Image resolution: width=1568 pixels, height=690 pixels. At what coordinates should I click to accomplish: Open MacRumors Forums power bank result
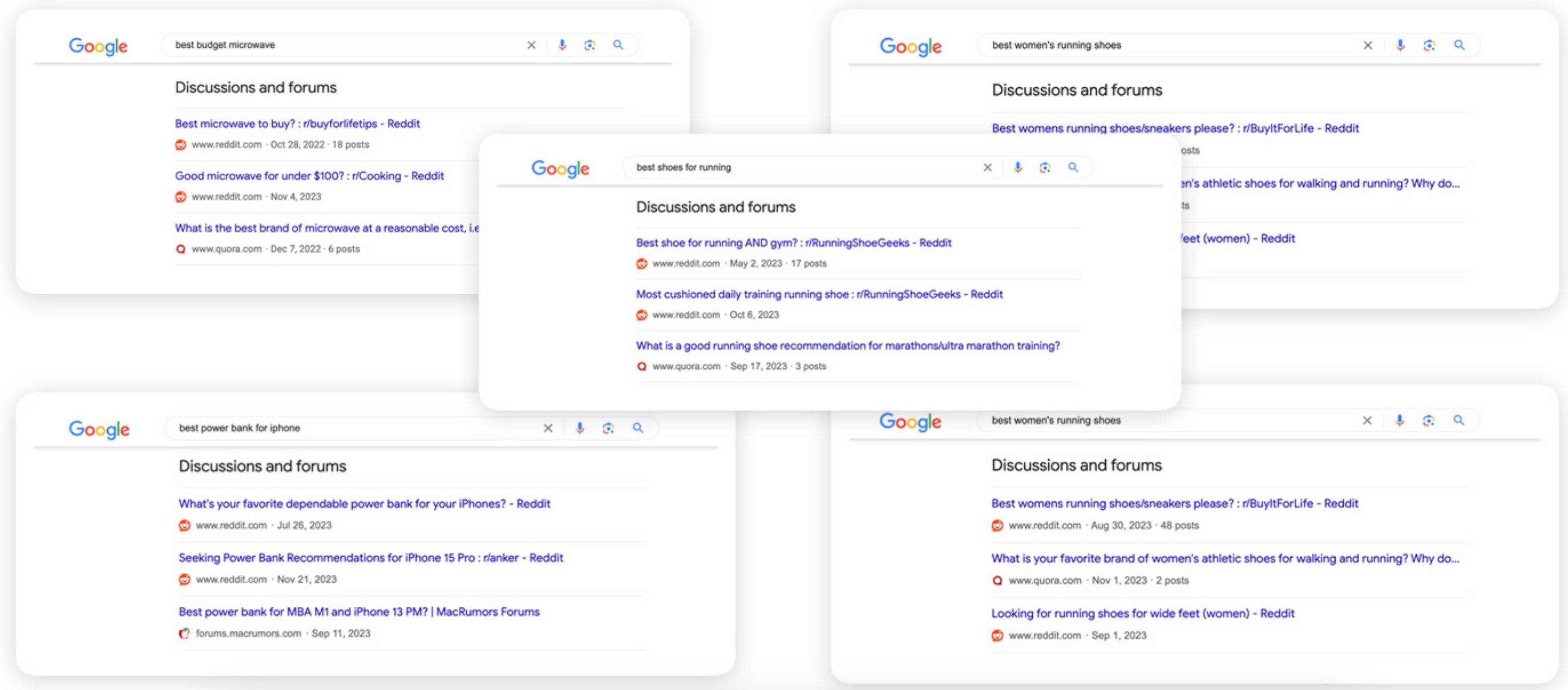[359, 612]
